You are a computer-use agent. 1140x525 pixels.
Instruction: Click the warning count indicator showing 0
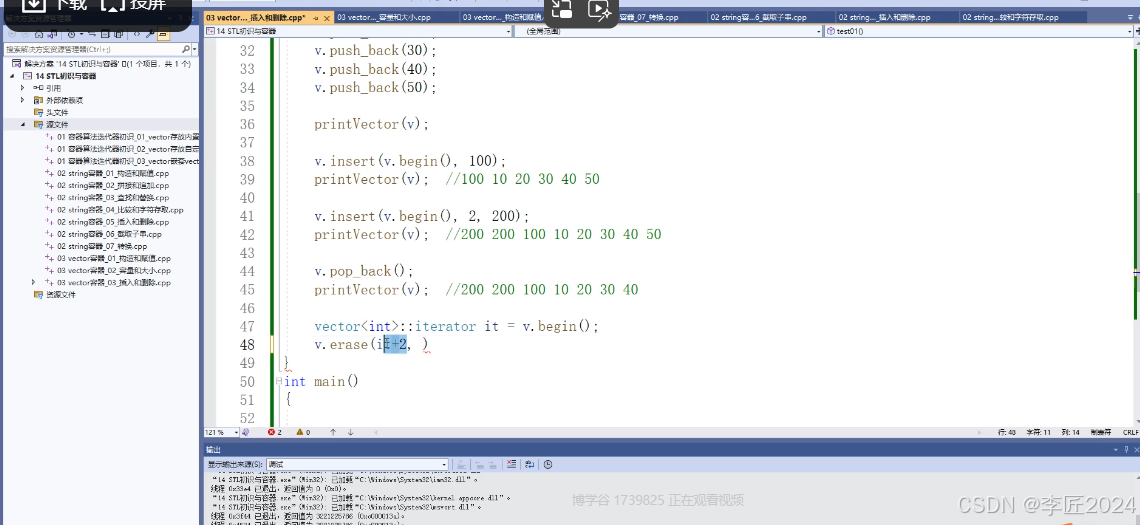click(x=303, y=432)
